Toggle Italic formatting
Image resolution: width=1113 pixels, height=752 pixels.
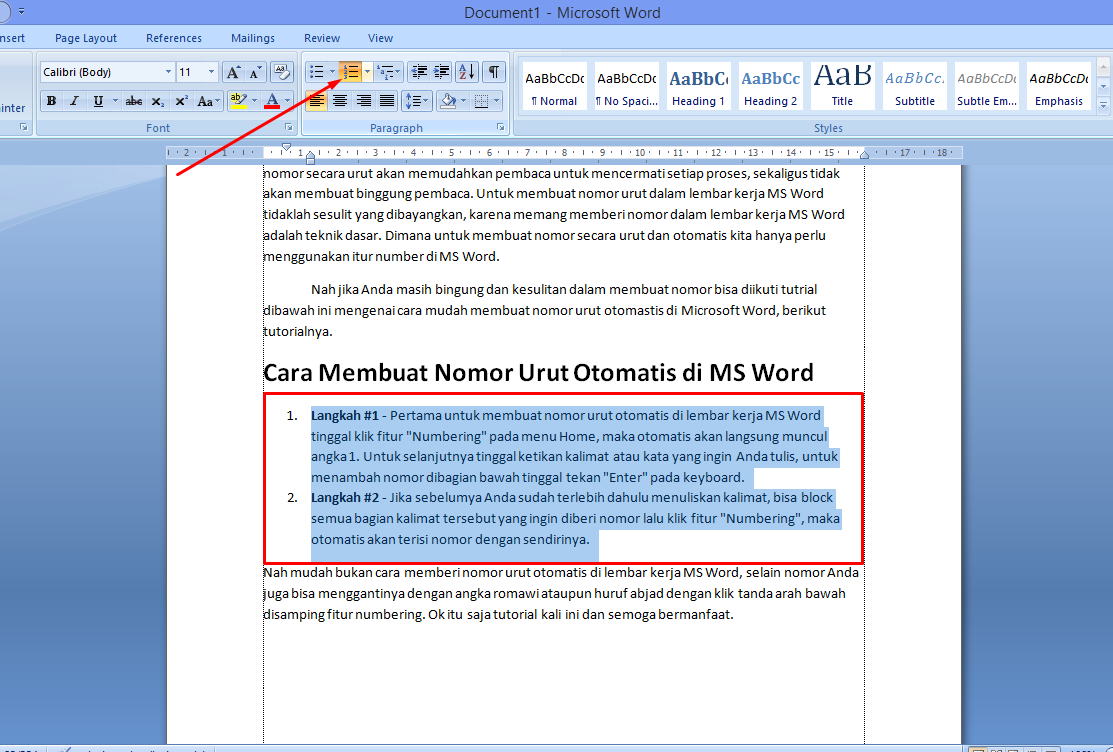tap(75, 101)
